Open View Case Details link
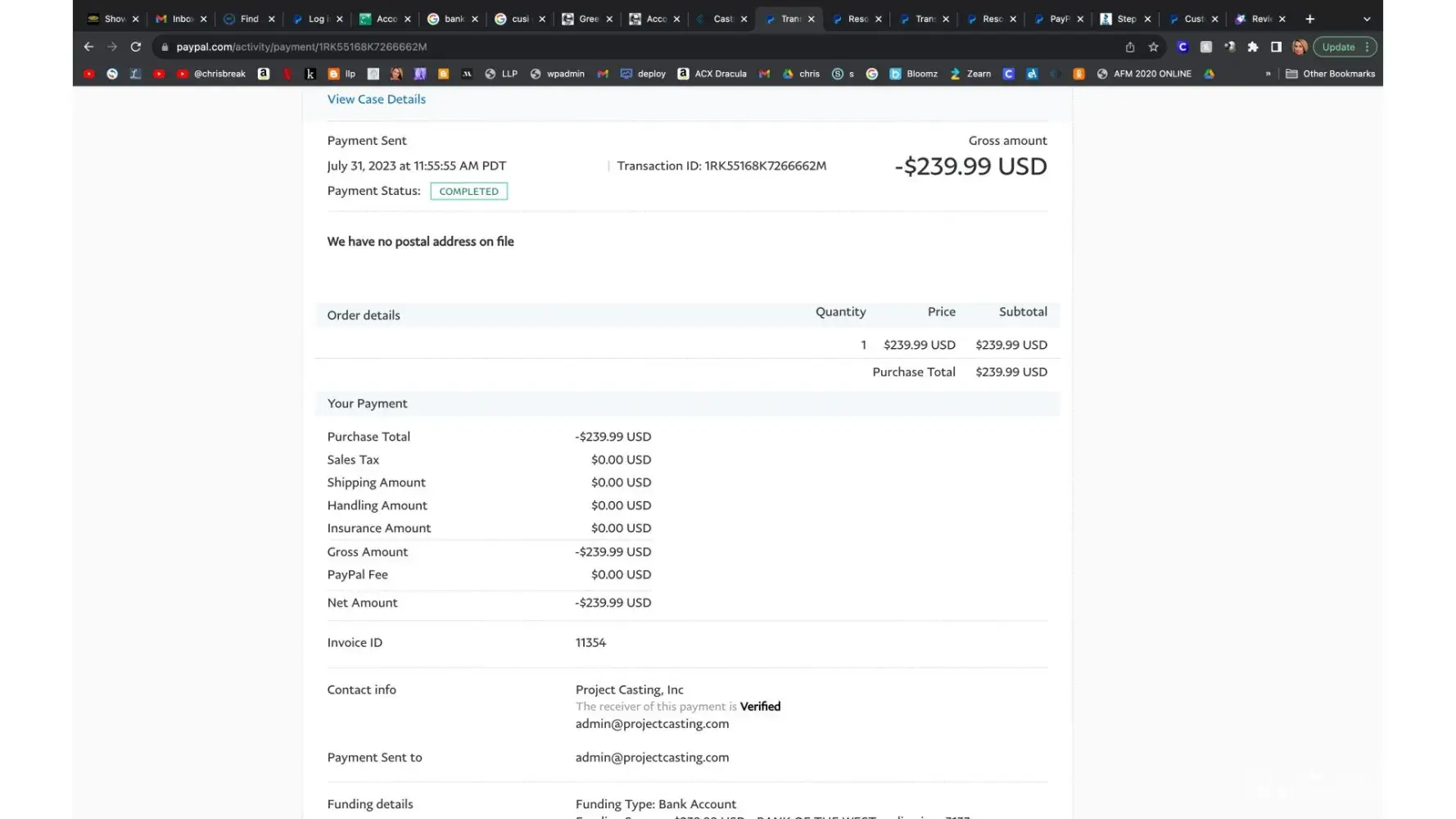This screenshot has height=819, width=1456. point(377,99)
